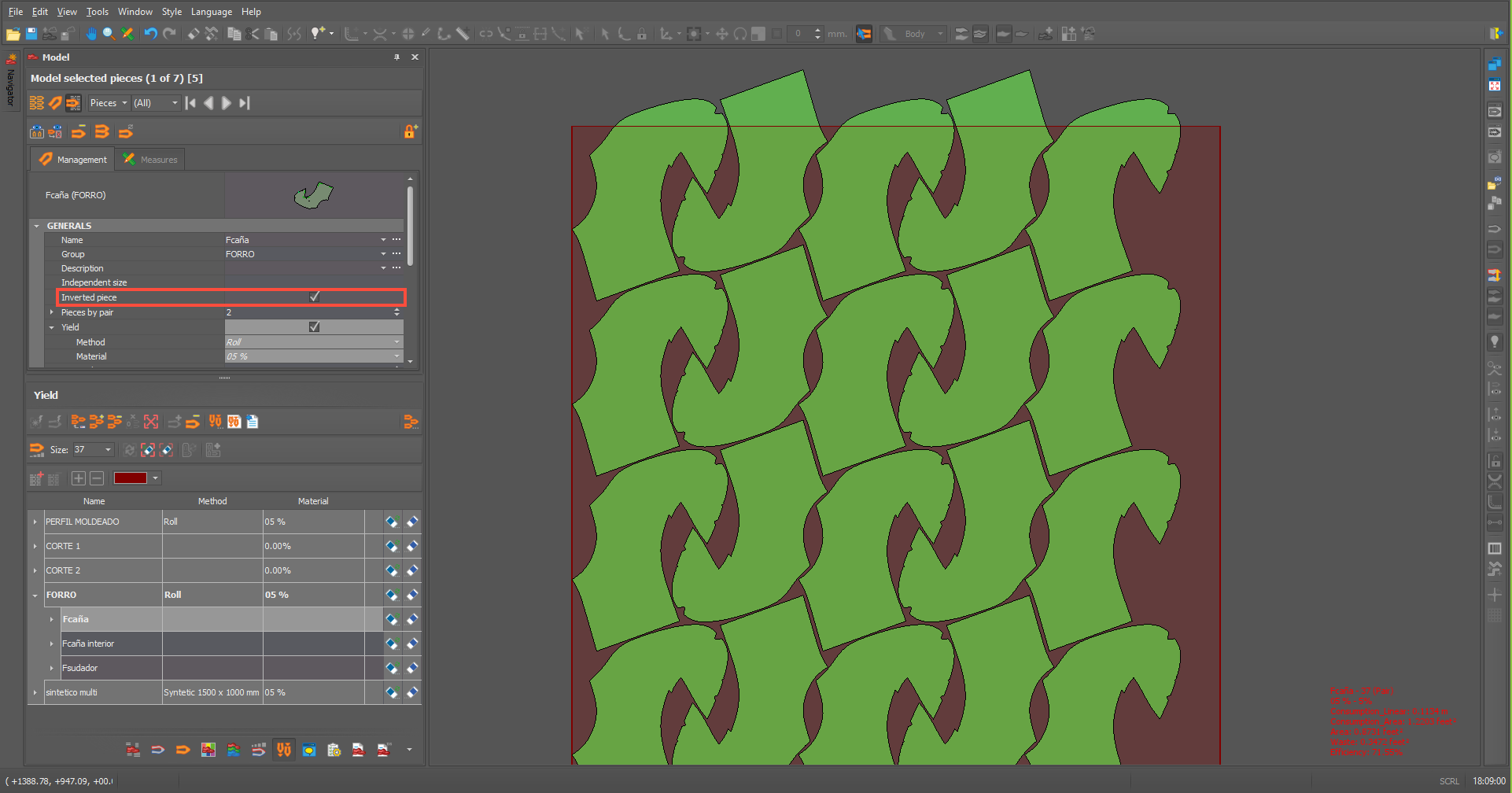Image resolution: width=1512 pixels, height=793 pixels.
Task: Click the text document report icon in Yield toolbar
Action: [x=253, y=422]
